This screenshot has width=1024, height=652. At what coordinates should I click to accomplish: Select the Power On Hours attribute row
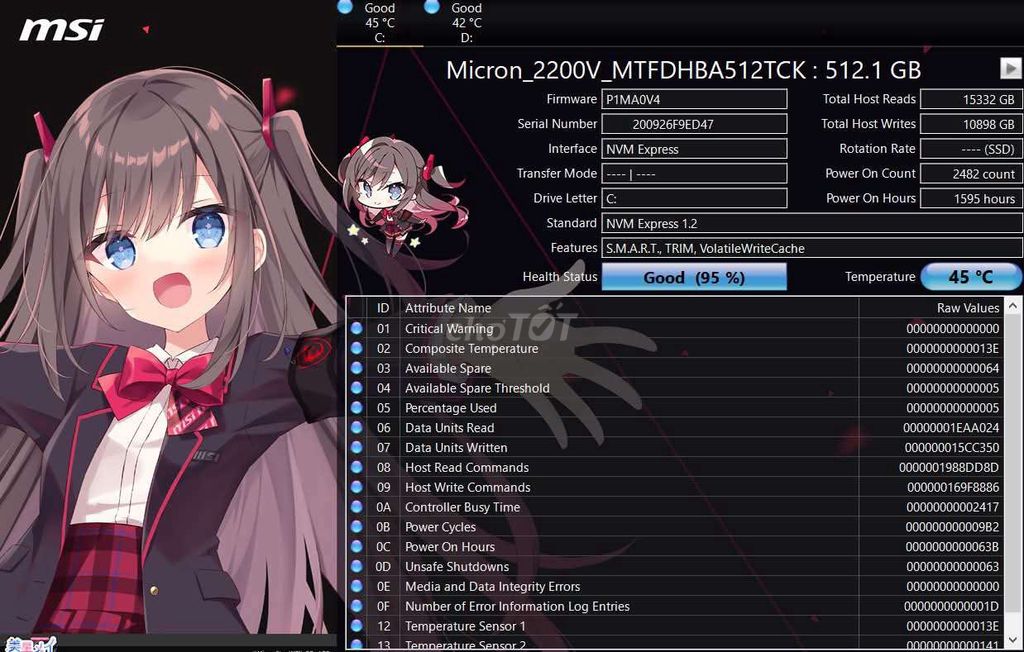click(675, 547)
